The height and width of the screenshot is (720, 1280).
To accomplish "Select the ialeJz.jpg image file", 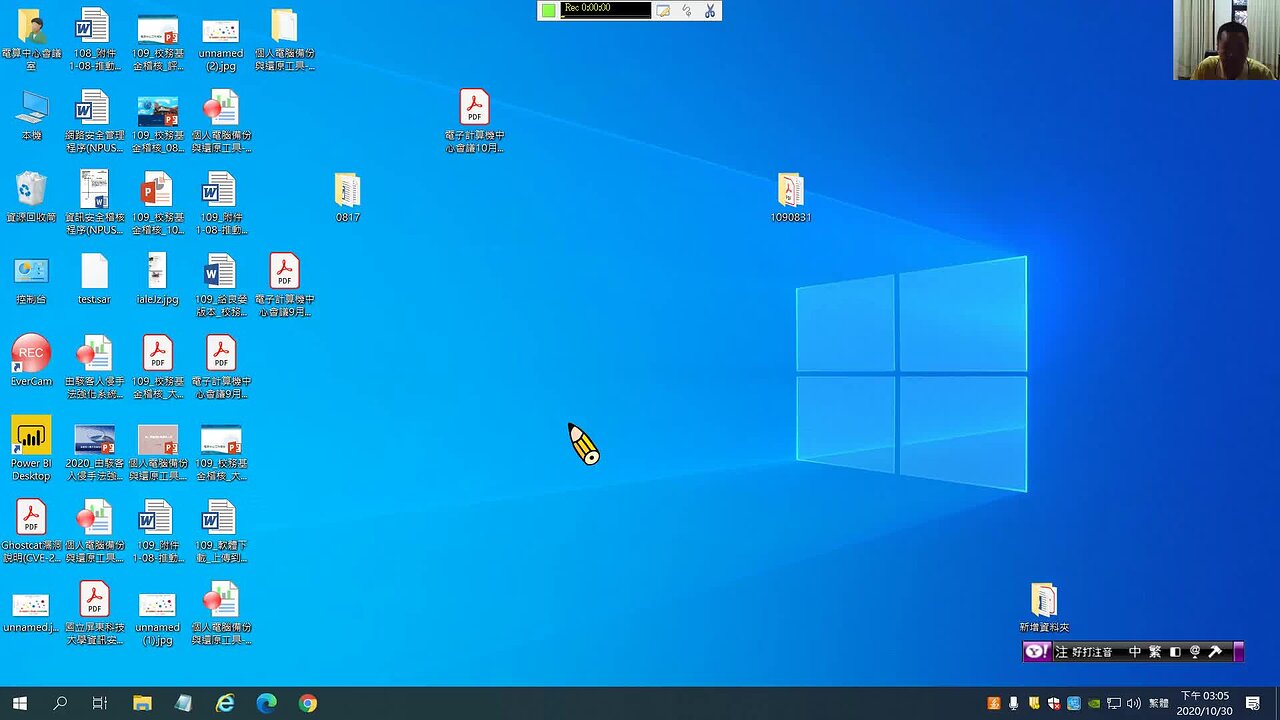I will (x=157, y=278).
